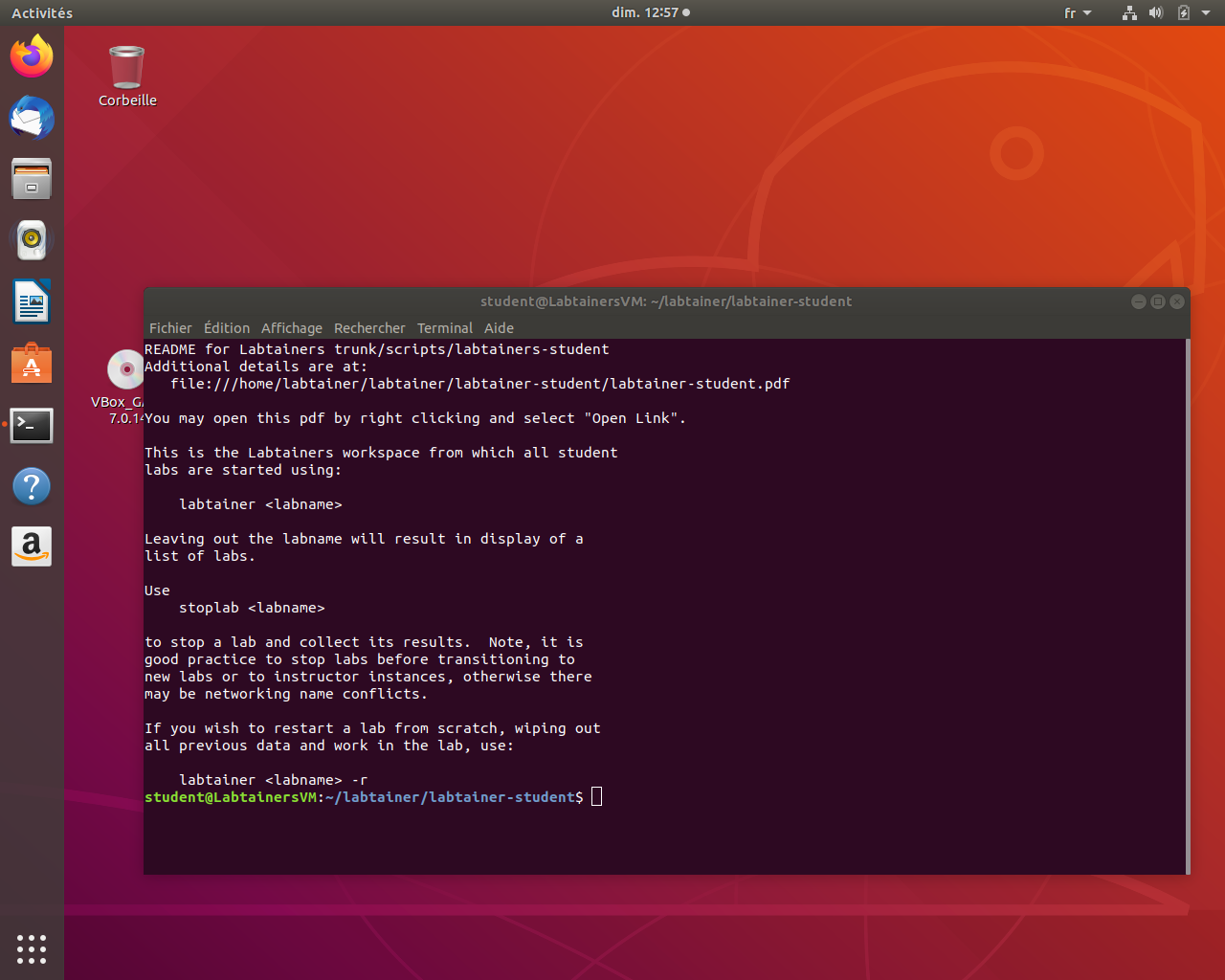The height and width of the screenshot is (980, 1225).
Task: Launch LibreOffice Writer from dock
Action: pyautogui.click(x=32, y=302)
